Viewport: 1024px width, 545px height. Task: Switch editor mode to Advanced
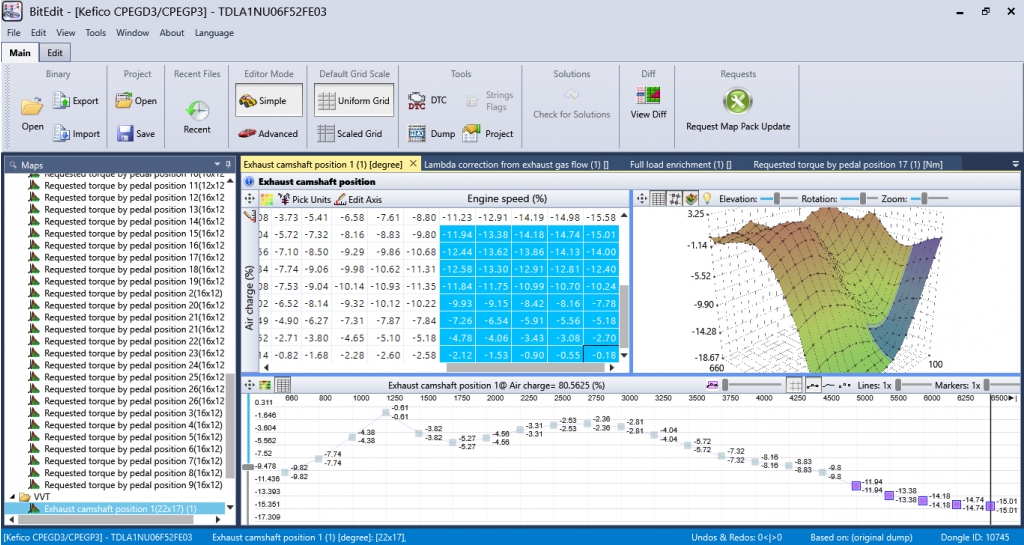click(267, 134)
